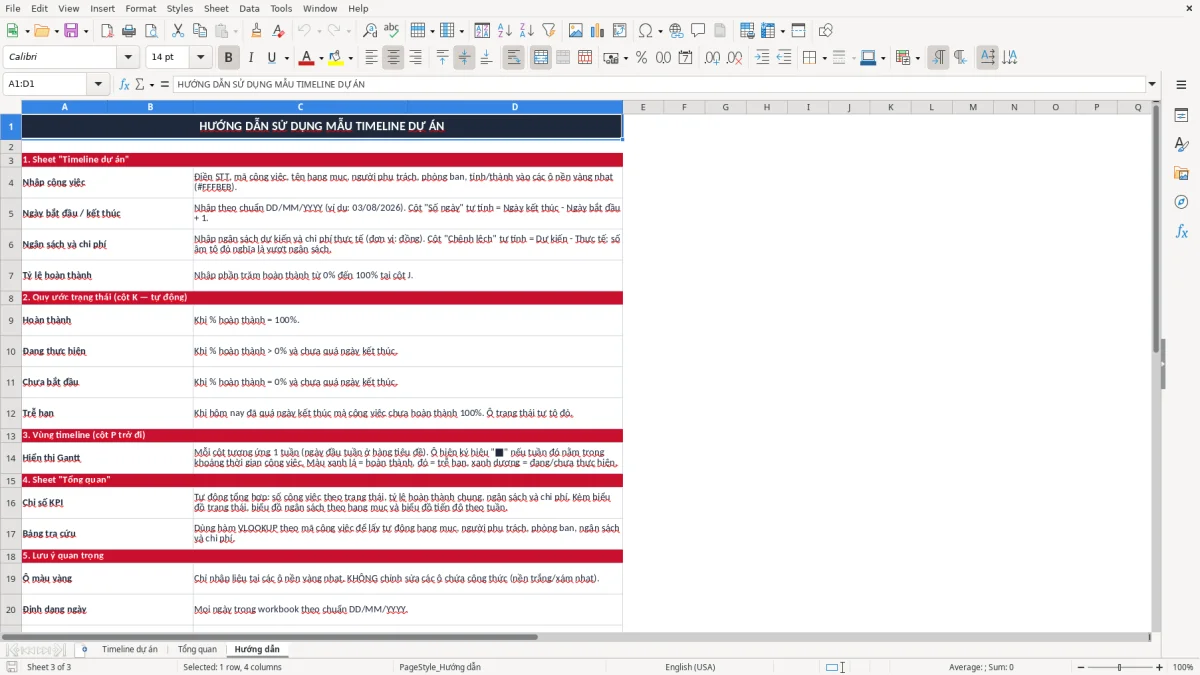Switch to Tổng quan sheet tab
Screen dimensions: 1200x675
197,650
